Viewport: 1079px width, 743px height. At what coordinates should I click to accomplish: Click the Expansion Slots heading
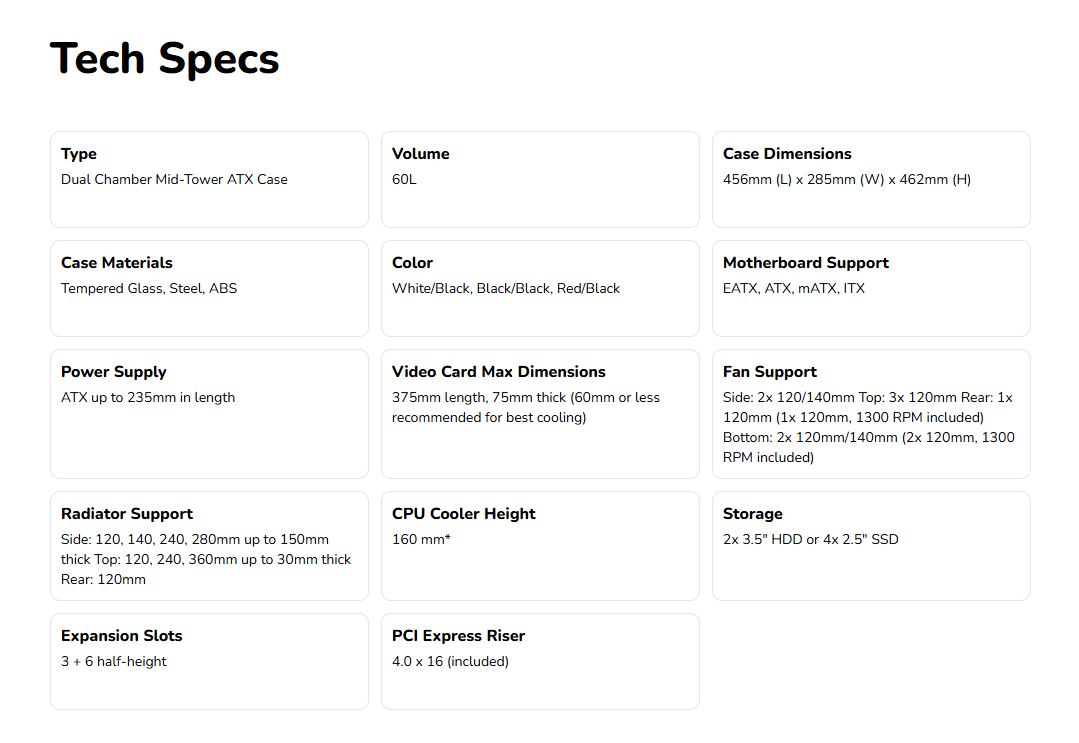click(121, 636)
